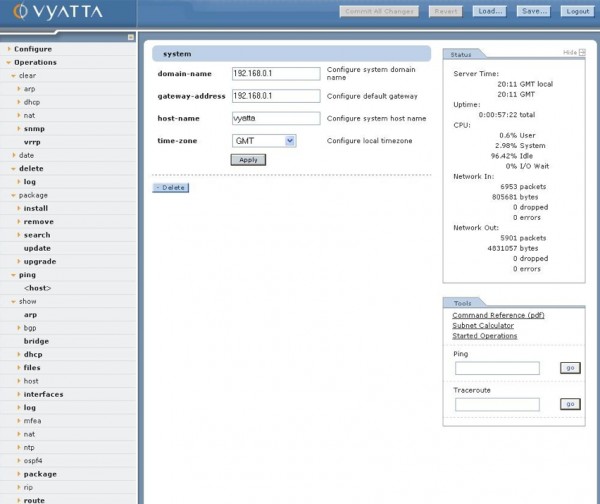Click the host-name input field

(x=276, y=118)
